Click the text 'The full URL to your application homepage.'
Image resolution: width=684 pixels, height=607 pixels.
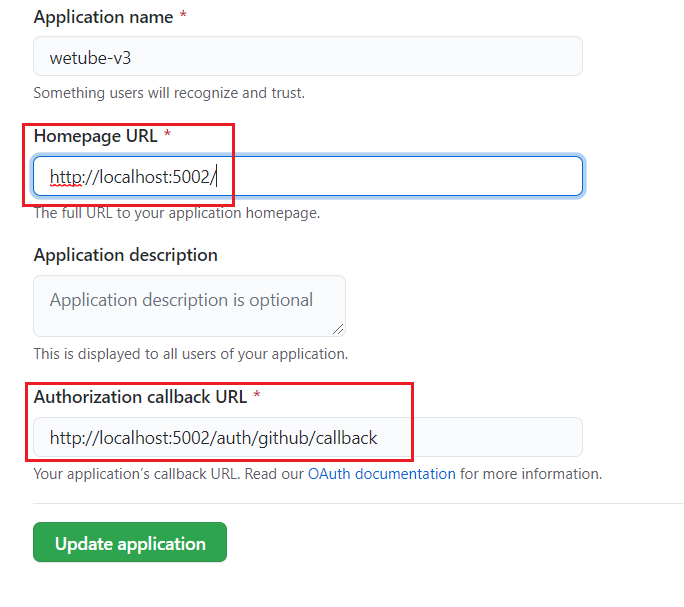pyautogui.click(x=177, y=213)
